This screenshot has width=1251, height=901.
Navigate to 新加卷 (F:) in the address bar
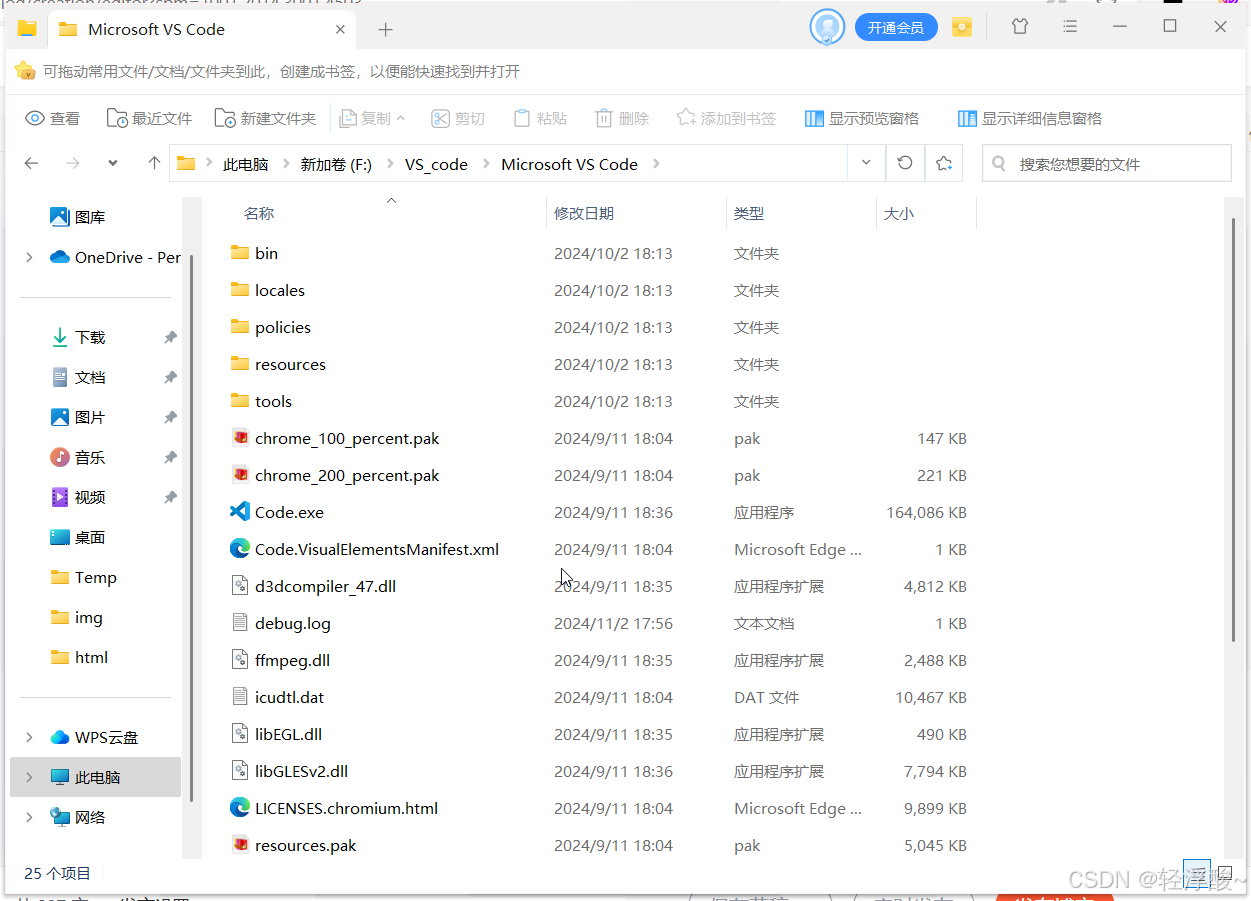pos(336,164)
